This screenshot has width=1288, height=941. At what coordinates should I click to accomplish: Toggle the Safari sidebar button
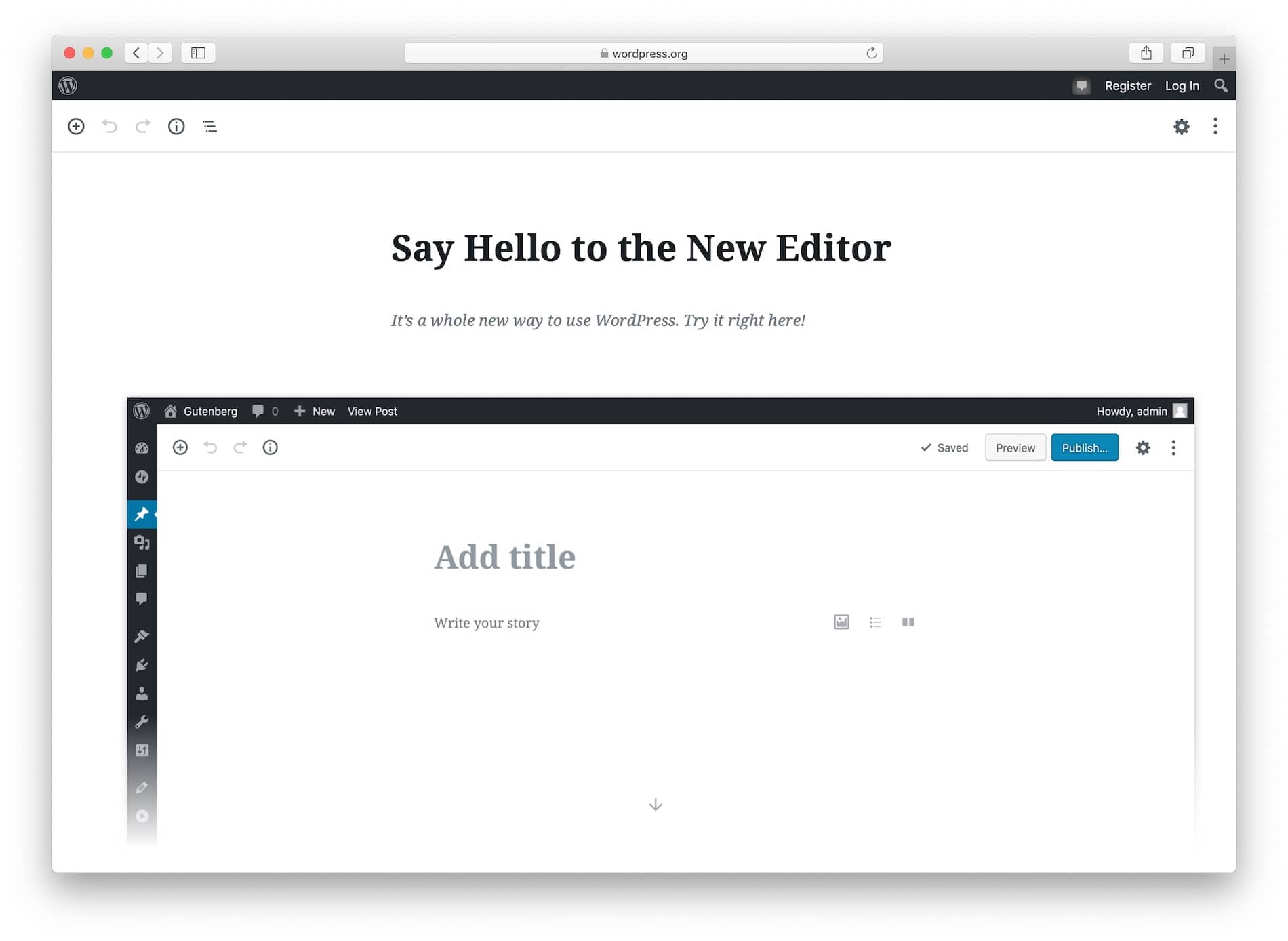[198, 53]
